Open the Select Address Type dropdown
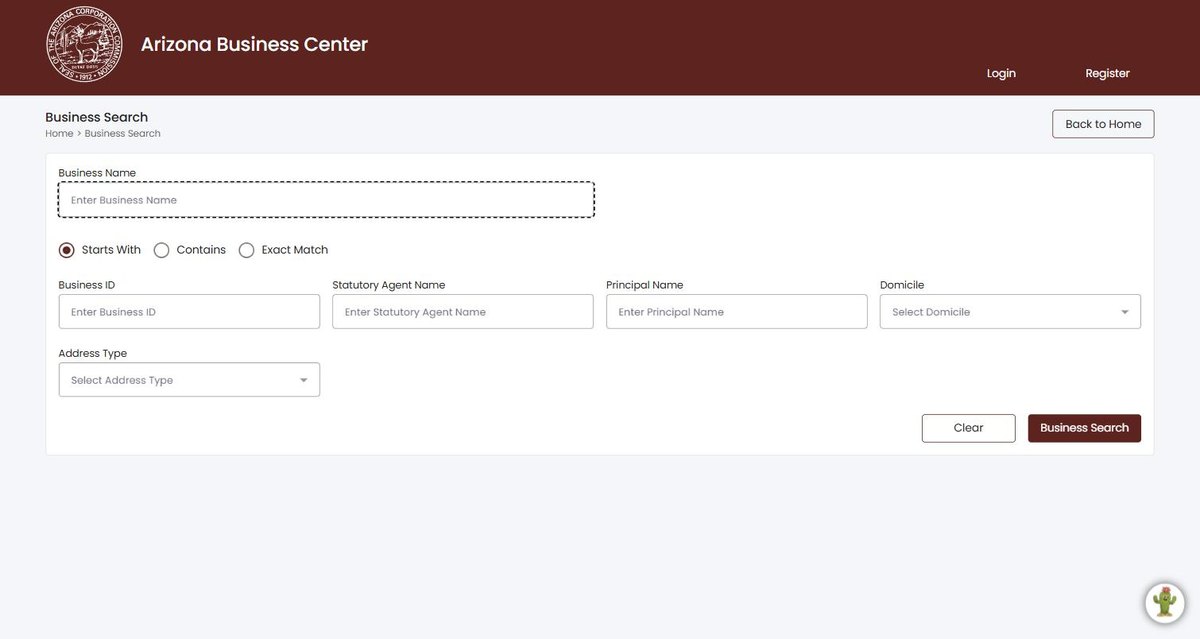This screenshot has width=1200, height=639. pyautogui.click(x=189, y=380)
